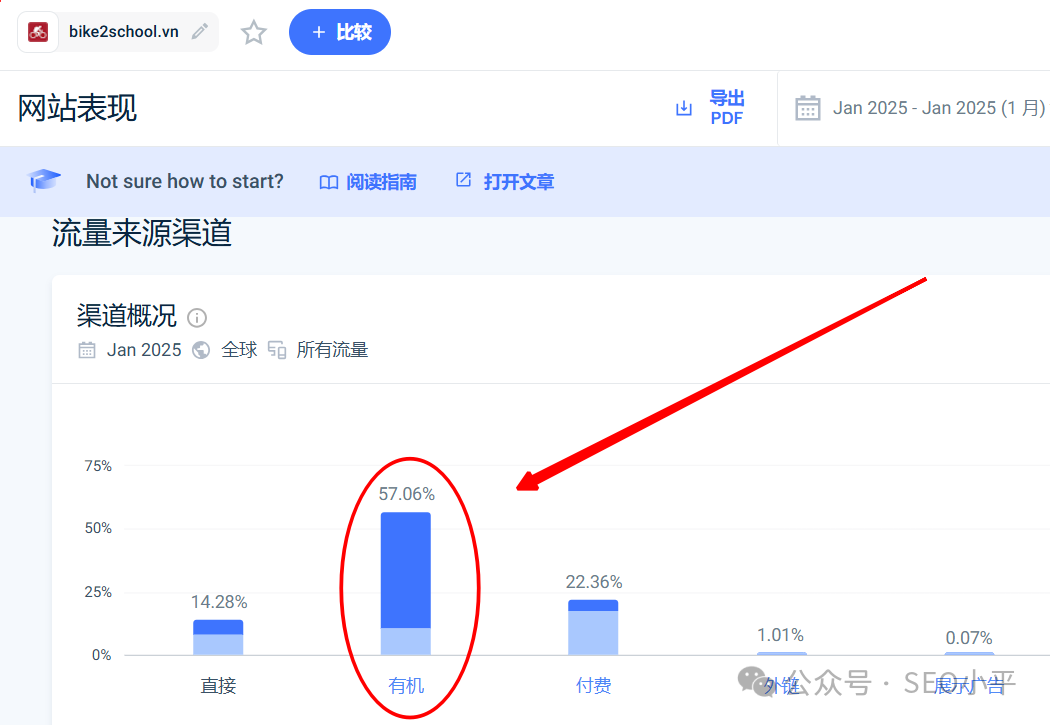Viewport: 1050px width, 725px height.
Task: Edit the domain with pencil icon
Action: tap(200, 31)
